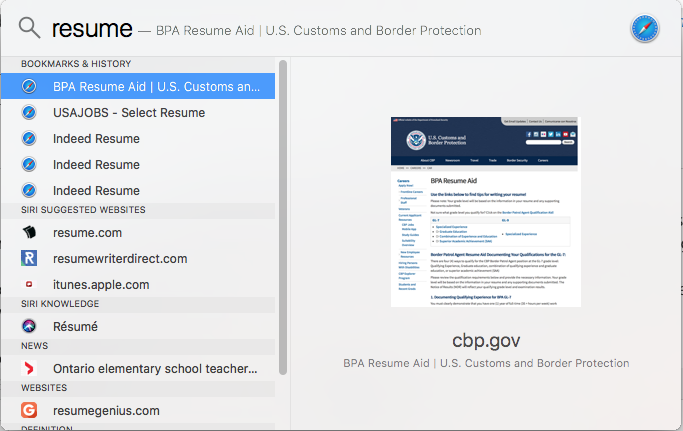The width and height of the screenshot is (683, 431).
Task: Select the BPA Resume Aid result
Action: click(138, 86)
